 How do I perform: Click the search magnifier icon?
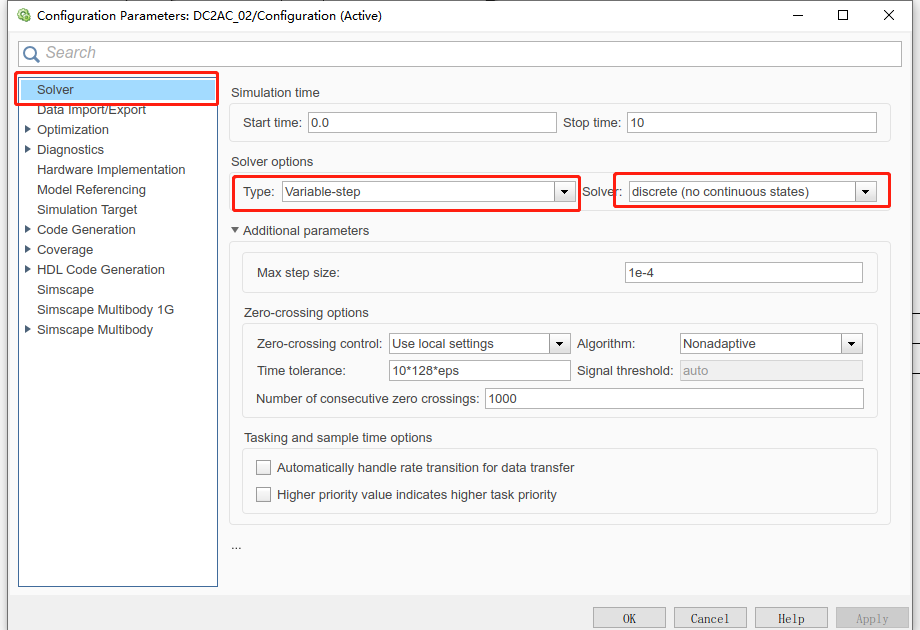click(x=31, y=54)
